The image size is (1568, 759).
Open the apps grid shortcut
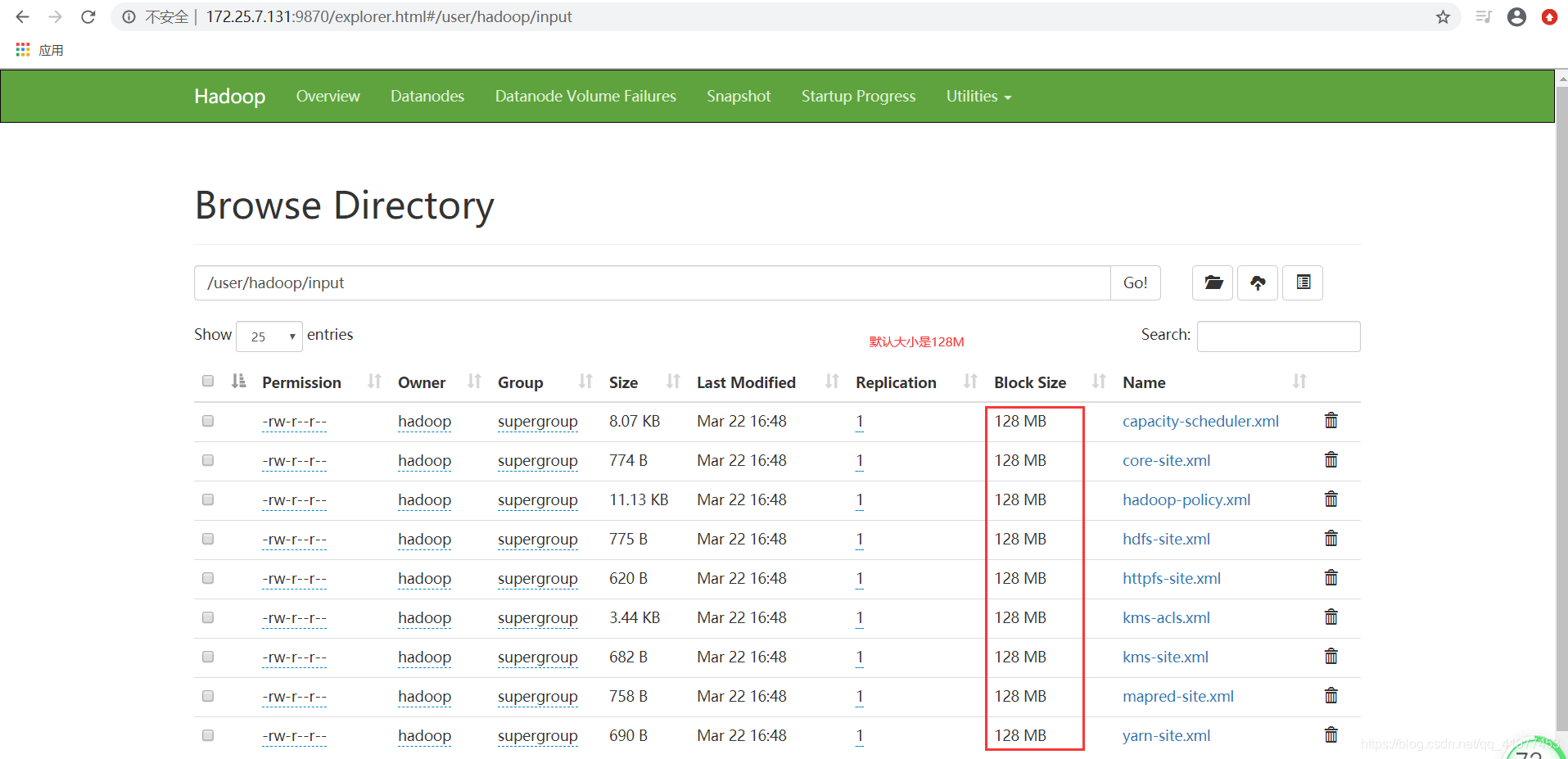(x=23, y=50)
